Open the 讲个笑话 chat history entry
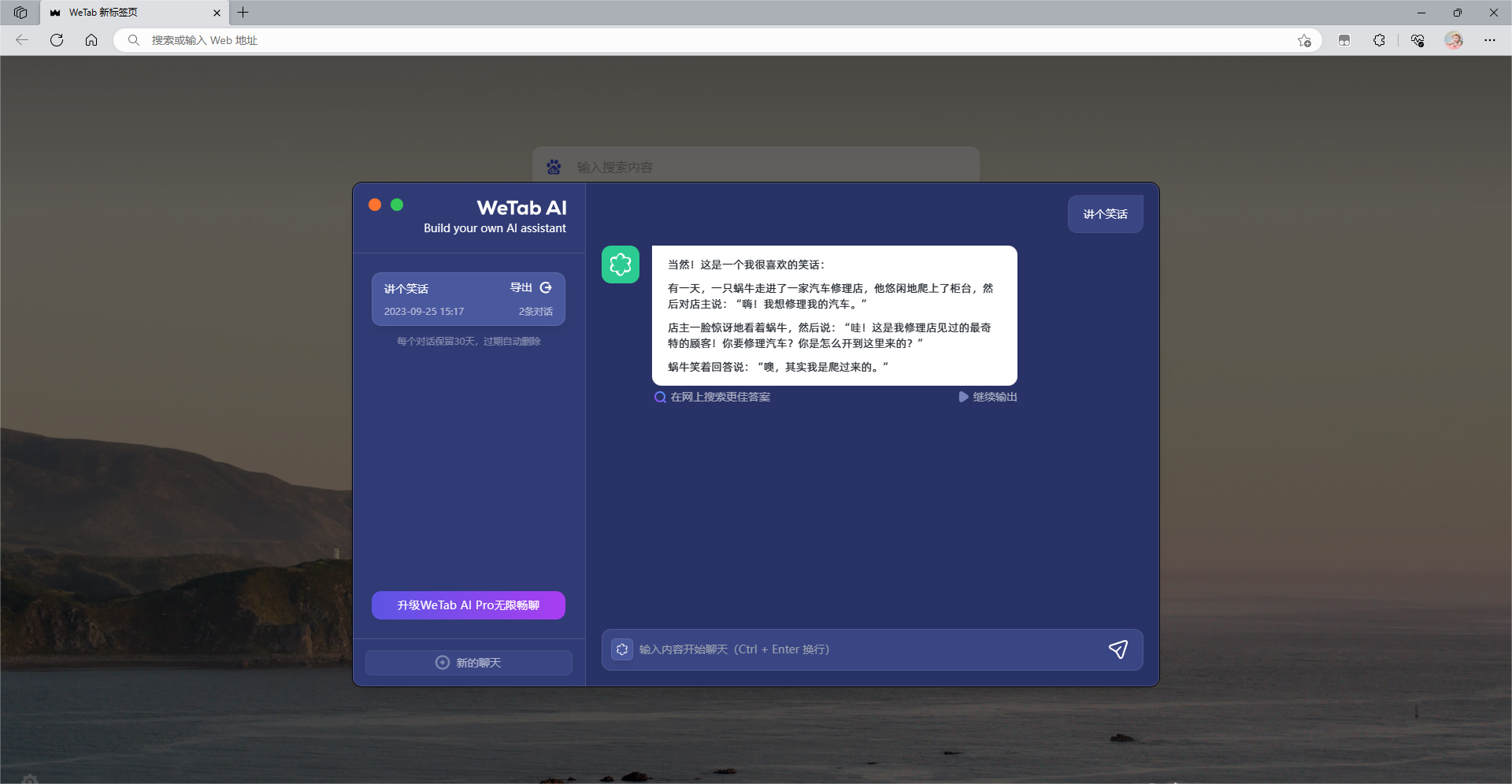This screenshot has width=1512, height=784. pos(468,299)
